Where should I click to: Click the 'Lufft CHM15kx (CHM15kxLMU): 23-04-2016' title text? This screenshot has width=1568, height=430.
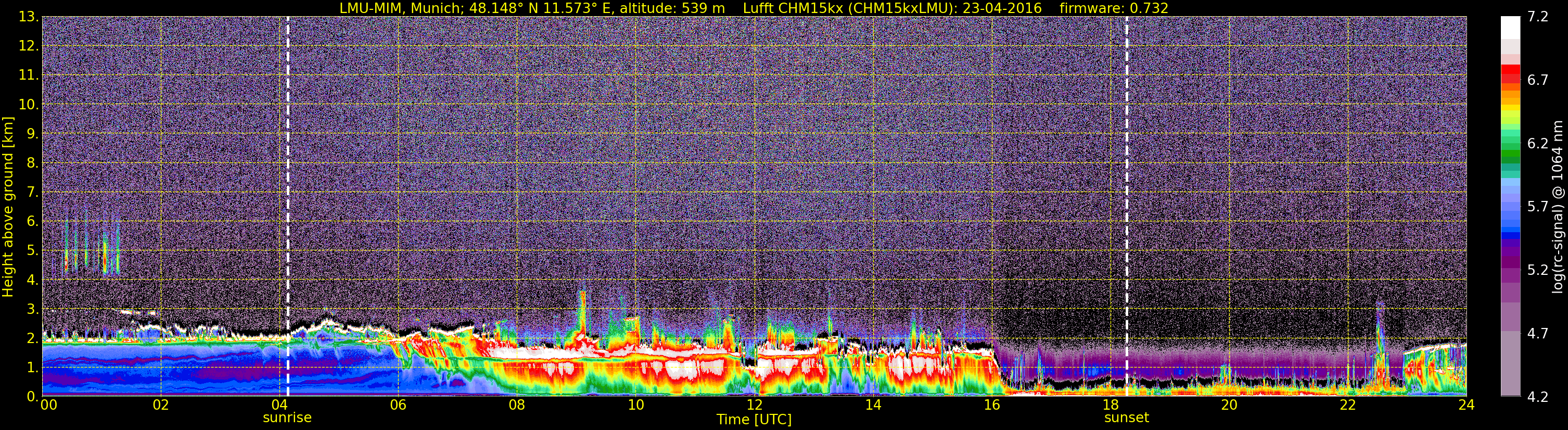click(x=893, y=8)
